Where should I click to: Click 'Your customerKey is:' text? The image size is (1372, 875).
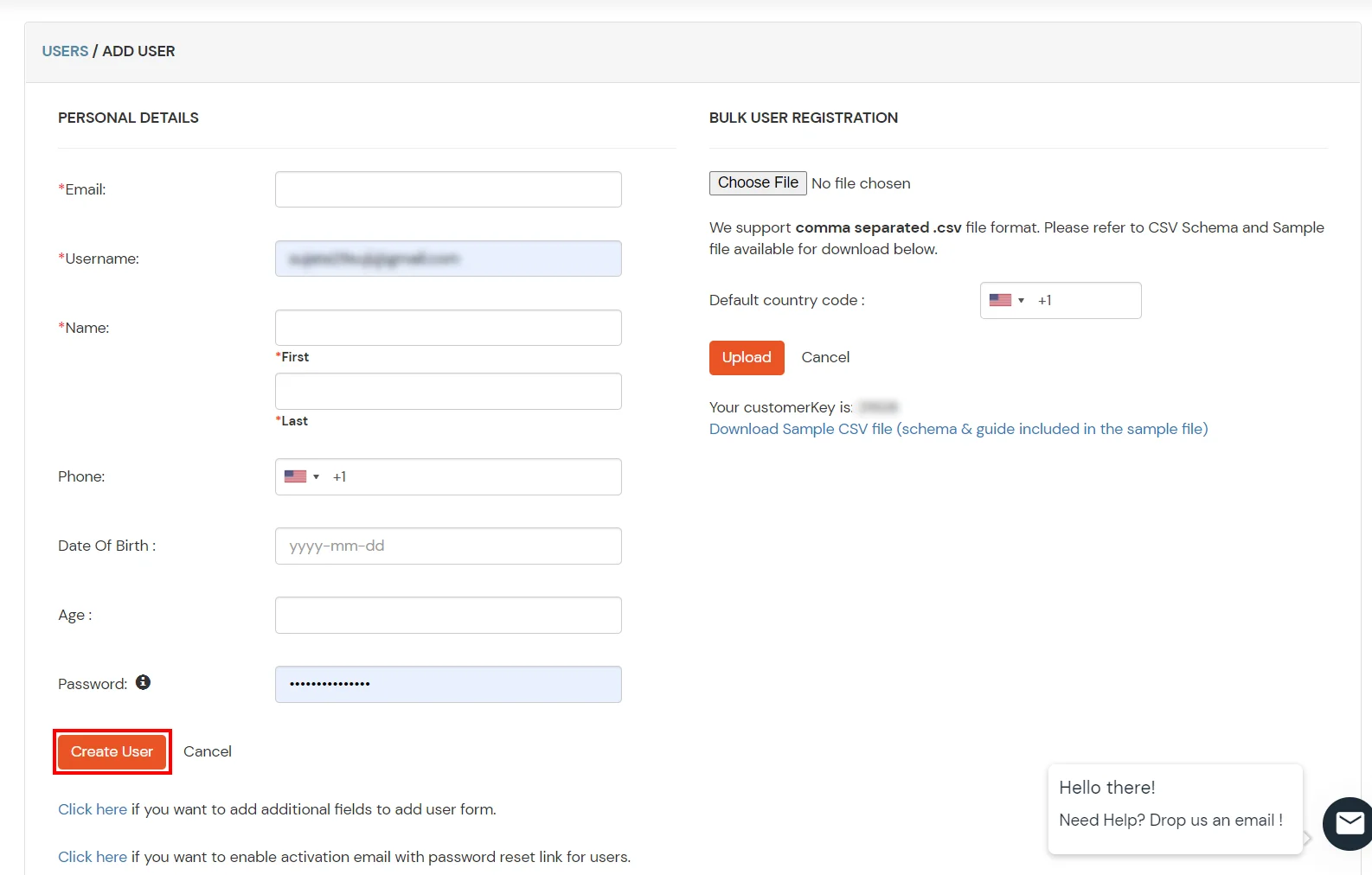(781, 407)
